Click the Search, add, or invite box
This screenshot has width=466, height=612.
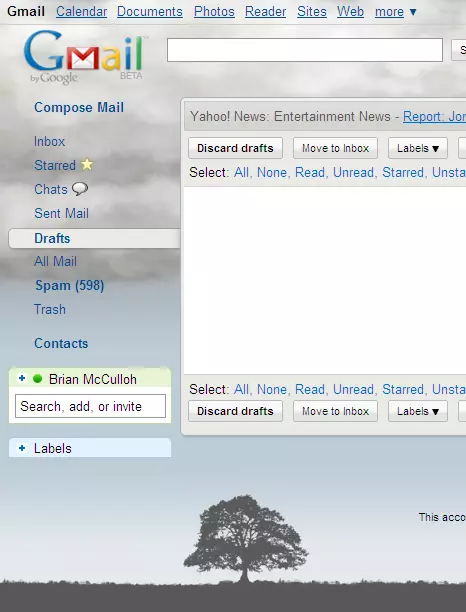(x=90, y=406)
